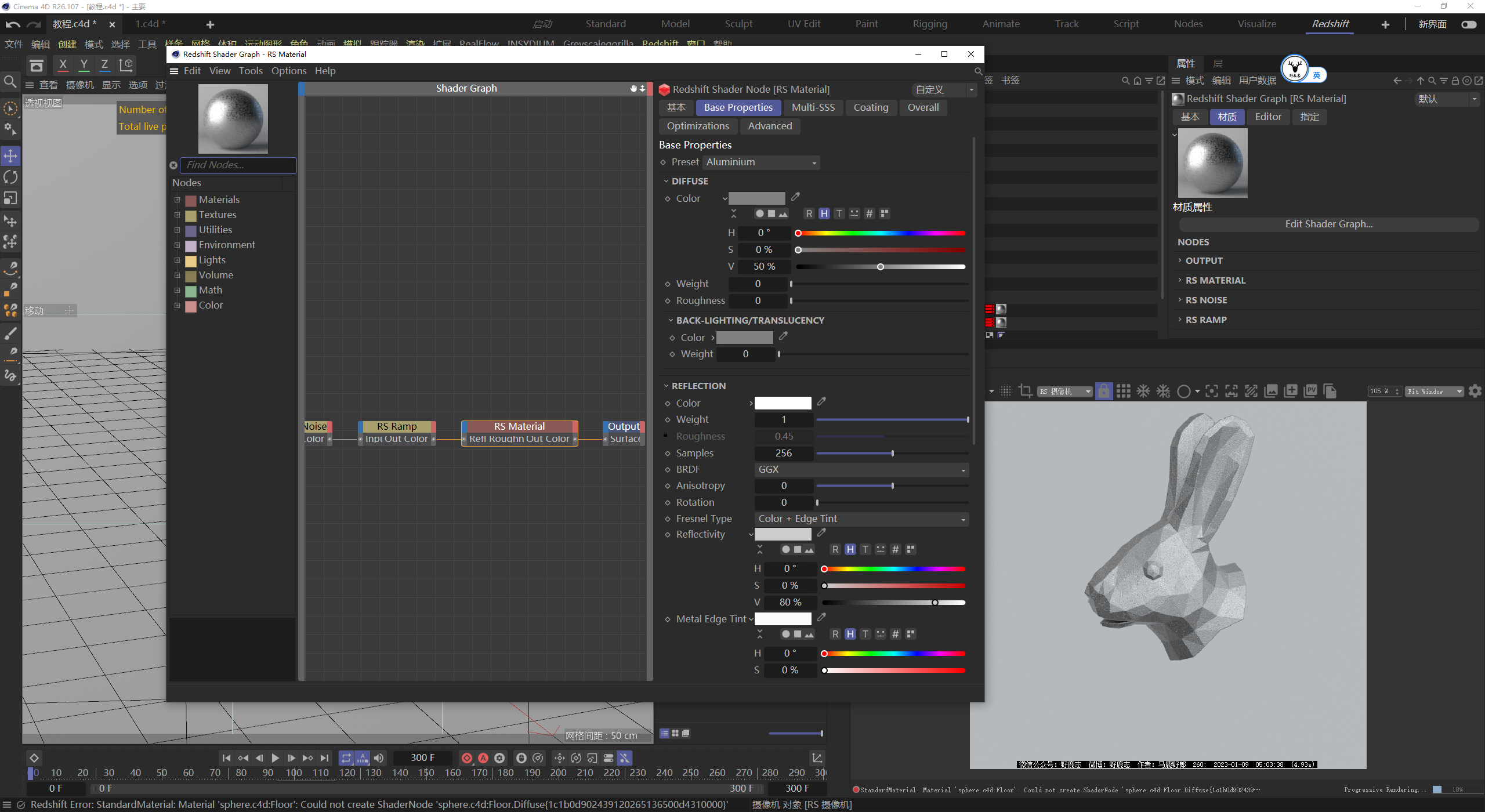This screenshot has width=1485, height=812.
Task: Select the Rotate tool in left toolbar
Action: click(x=10, y=177)
